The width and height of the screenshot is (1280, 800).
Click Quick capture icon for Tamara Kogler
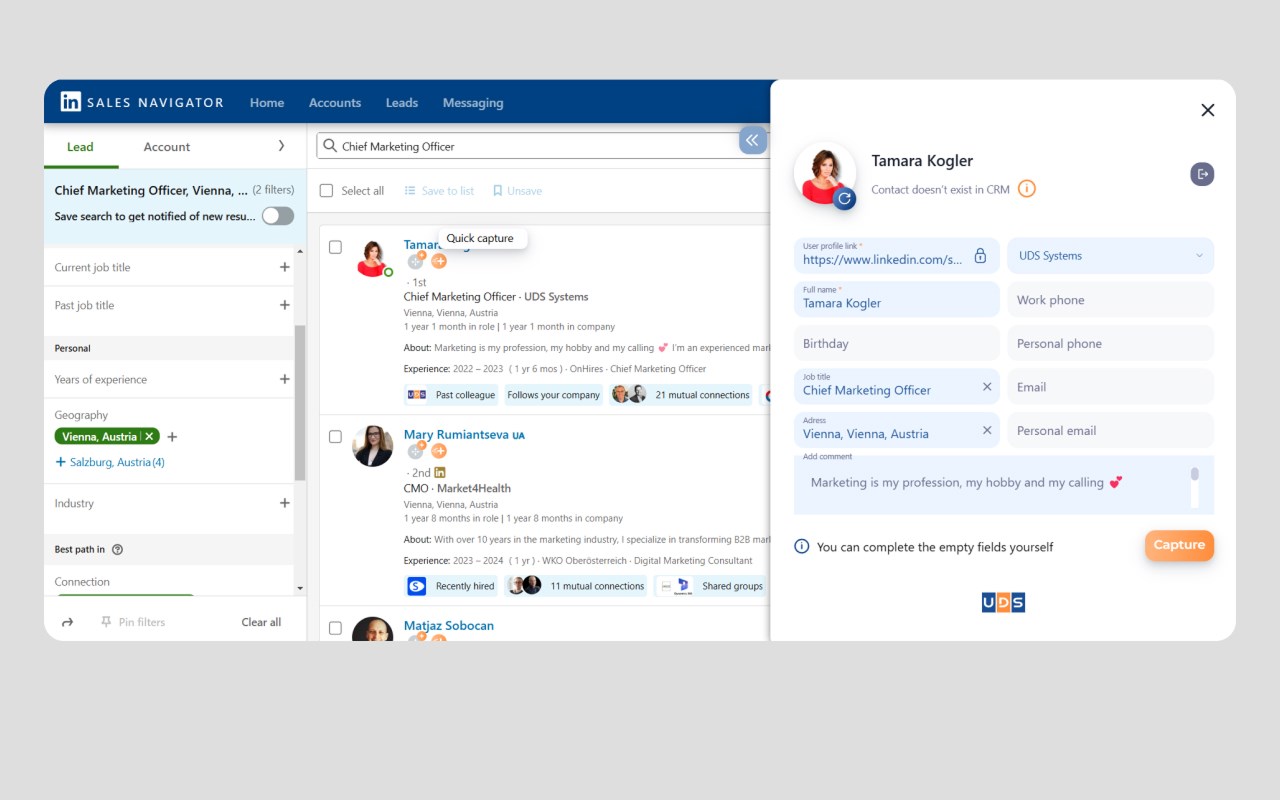tap(439, 261)
